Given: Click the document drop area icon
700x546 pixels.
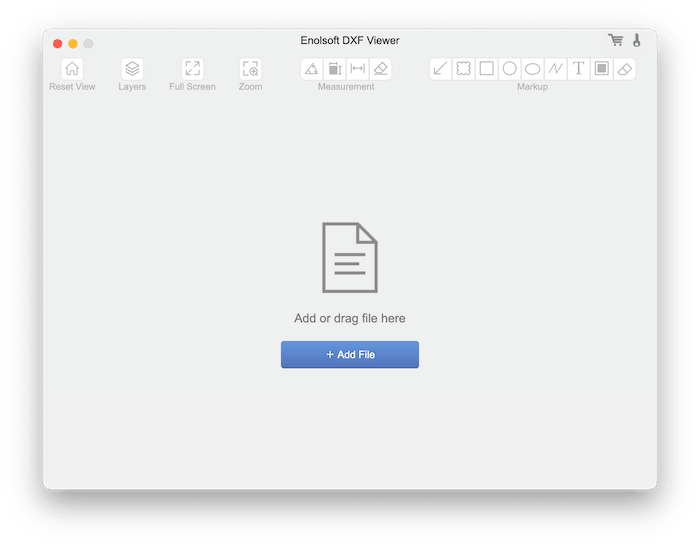Looking at the screenshot, I should [350, 258].
